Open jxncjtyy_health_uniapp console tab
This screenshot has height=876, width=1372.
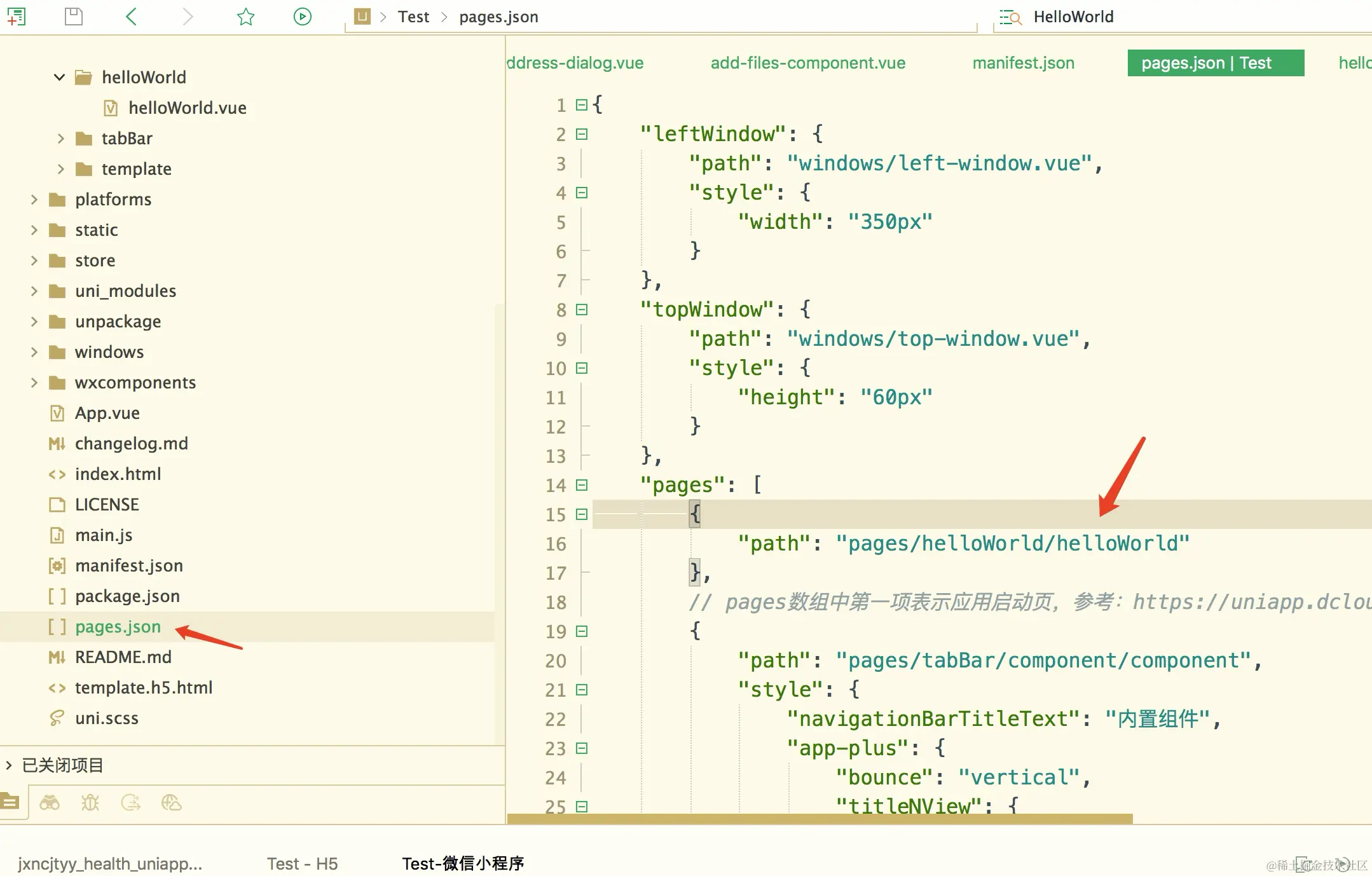pos(110,863)
